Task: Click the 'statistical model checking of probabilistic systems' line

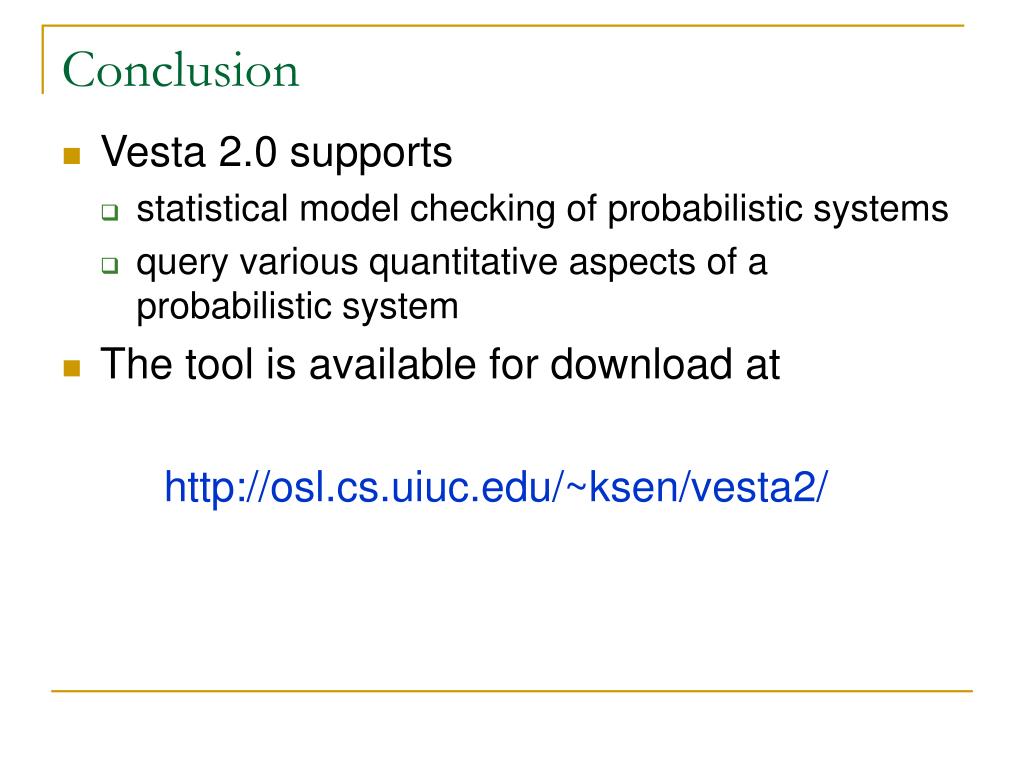Action: [542, 210]
